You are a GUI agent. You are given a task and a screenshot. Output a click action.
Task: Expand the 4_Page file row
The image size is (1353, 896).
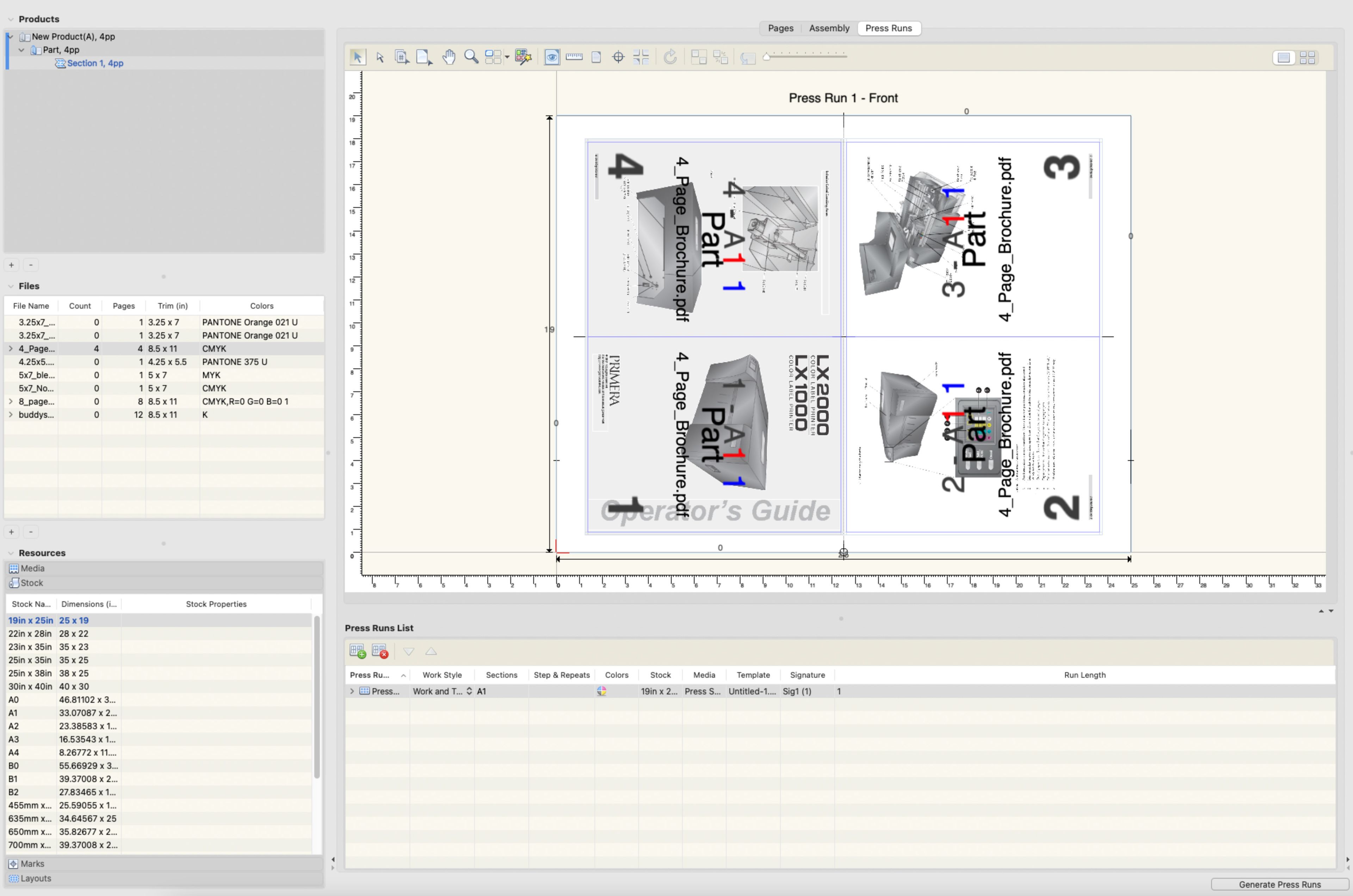[x=10, y=349]
